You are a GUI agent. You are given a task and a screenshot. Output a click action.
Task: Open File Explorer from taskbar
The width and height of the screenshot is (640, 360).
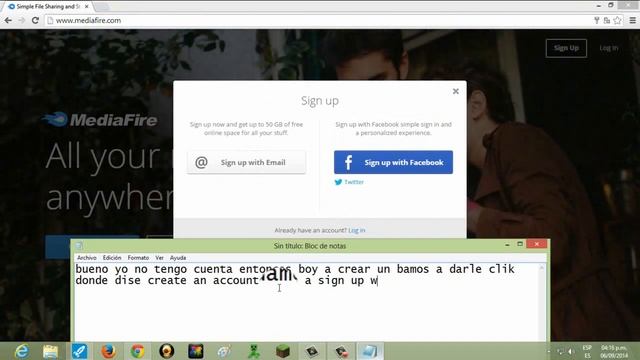pyautogui.click(x=50, y=351)
